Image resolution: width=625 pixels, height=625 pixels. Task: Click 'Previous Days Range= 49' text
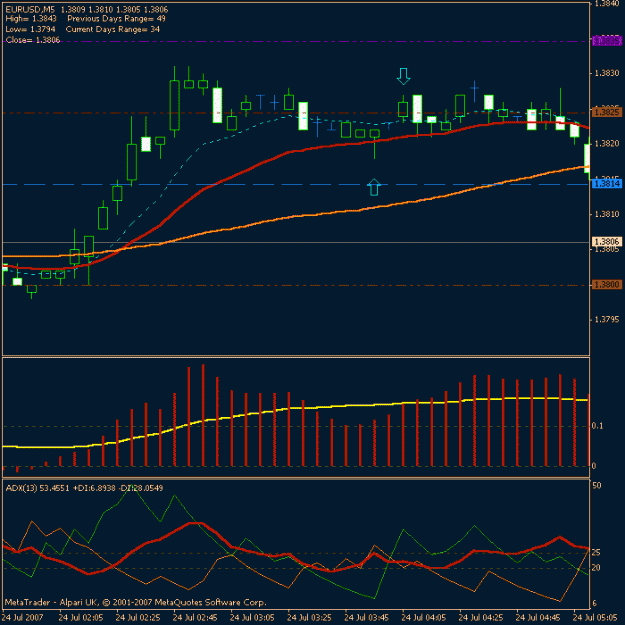tap(116, 19)
